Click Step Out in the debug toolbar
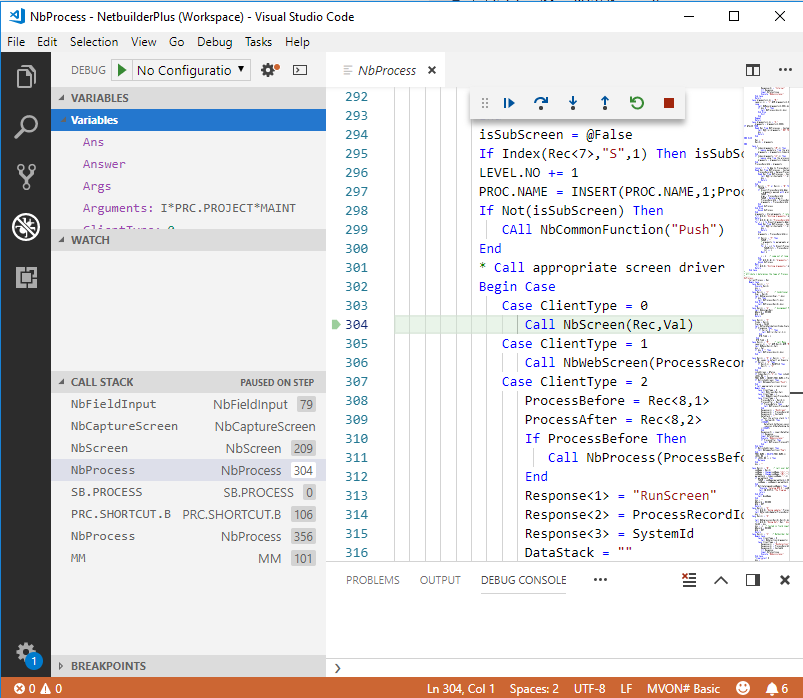Screen dimensions: 803x698 [605, 103]
